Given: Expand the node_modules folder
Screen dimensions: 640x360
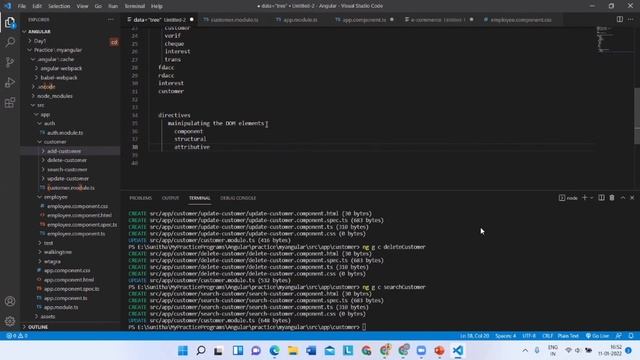Looking at the screenshot, I should [x=55, y=96].
